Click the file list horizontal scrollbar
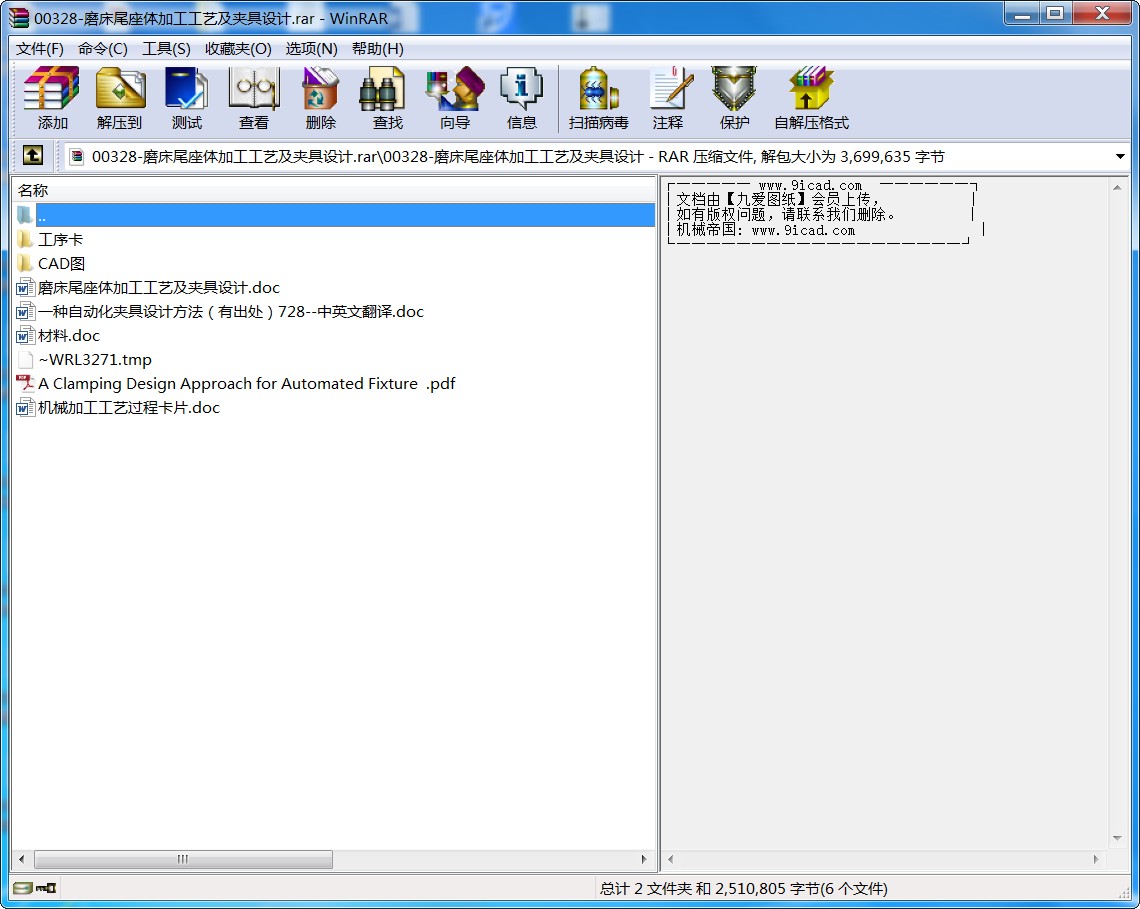Viewport: 1140px width, 909px height. click(183, 859)
